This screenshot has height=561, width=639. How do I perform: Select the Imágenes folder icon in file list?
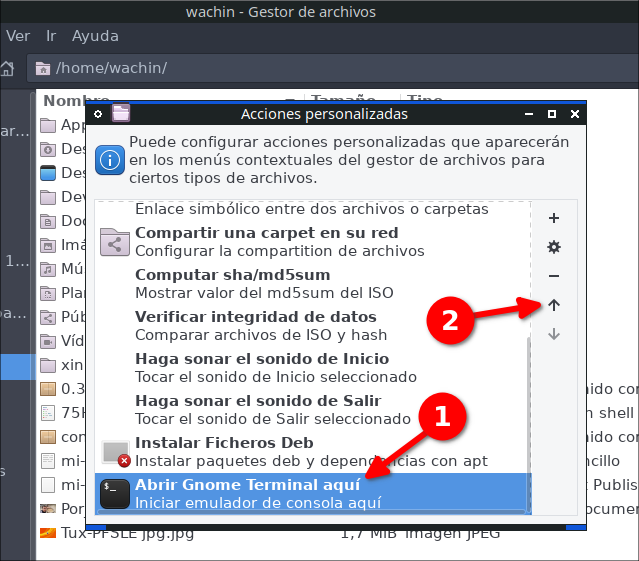(x=48, y=245)
